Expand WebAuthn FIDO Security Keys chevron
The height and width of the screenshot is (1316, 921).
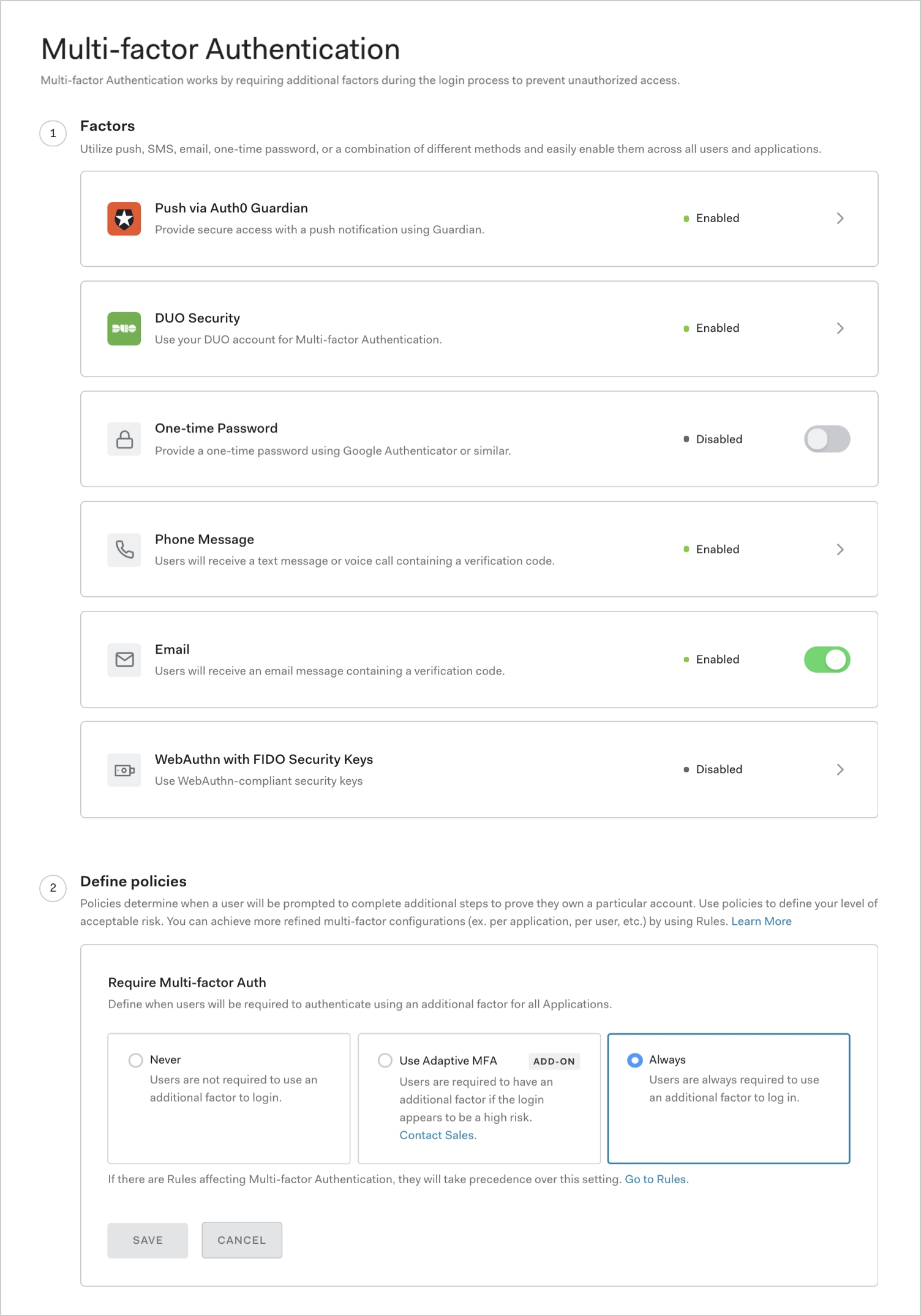840,770
